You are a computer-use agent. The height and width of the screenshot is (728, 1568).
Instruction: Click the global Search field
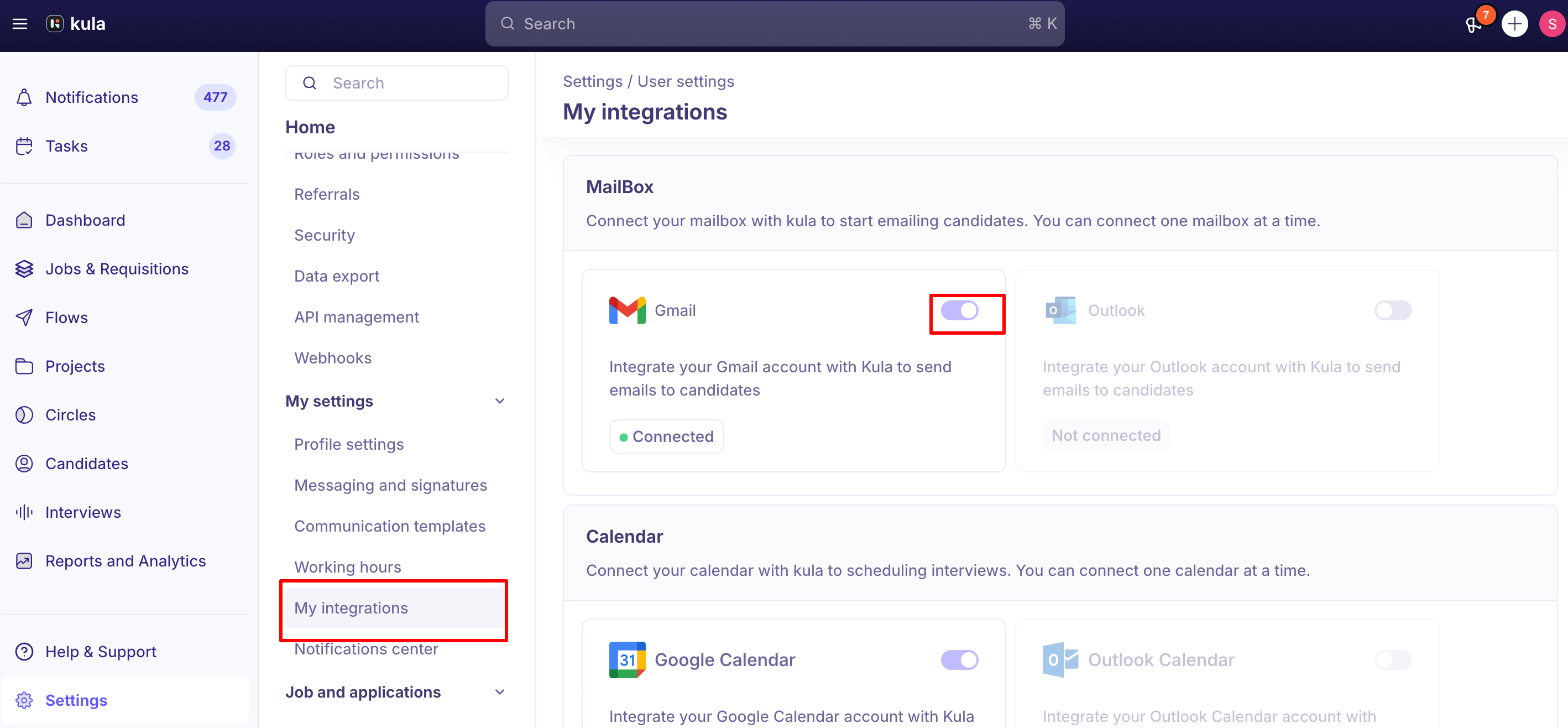[x=774, y=24]
